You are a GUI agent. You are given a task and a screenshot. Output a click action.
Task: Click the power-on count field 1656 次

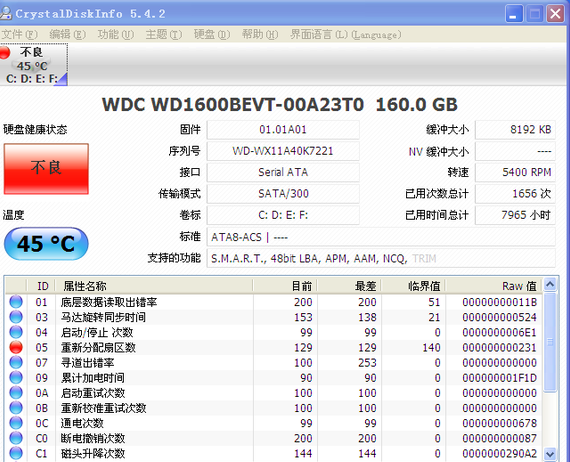515,194
